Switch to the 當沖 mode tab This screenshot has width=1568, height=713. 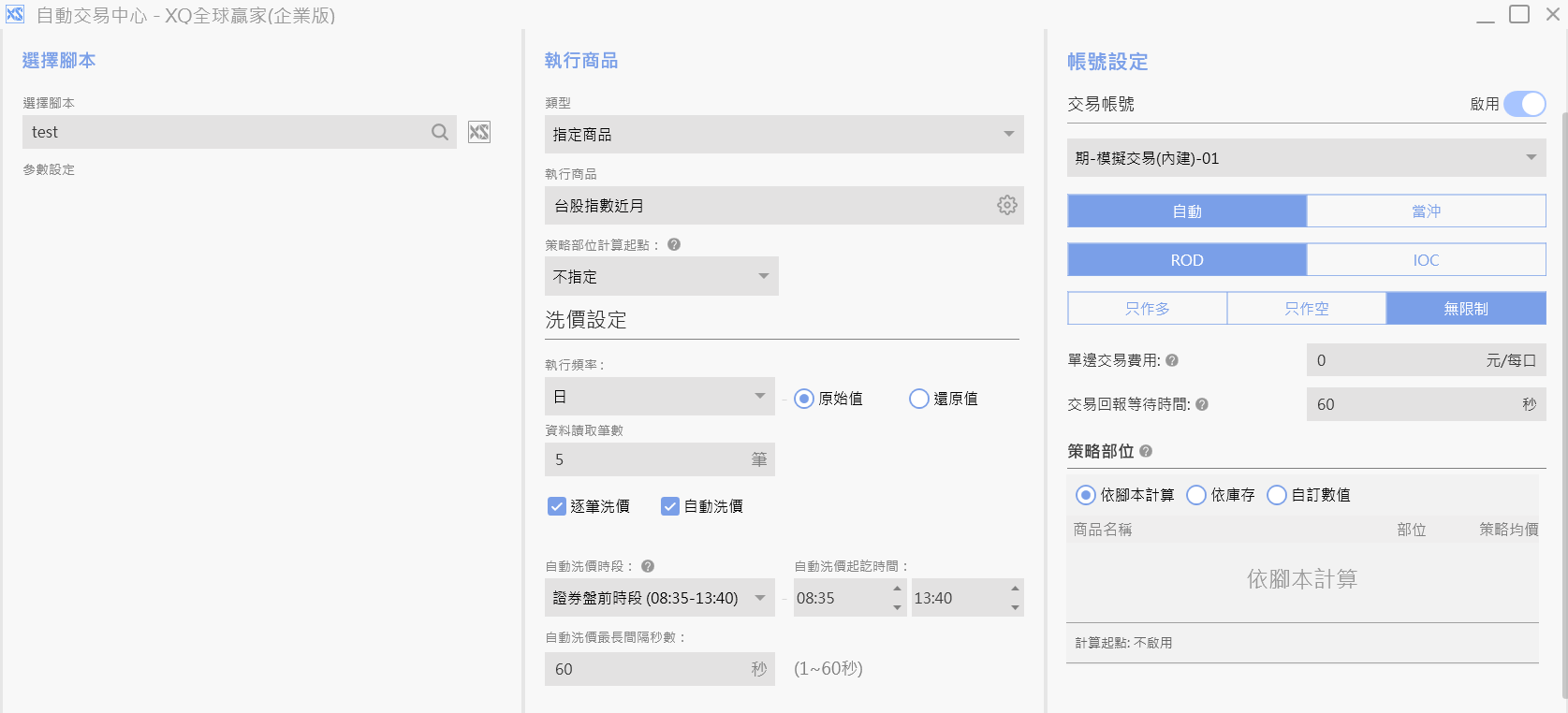point(1426,211)
